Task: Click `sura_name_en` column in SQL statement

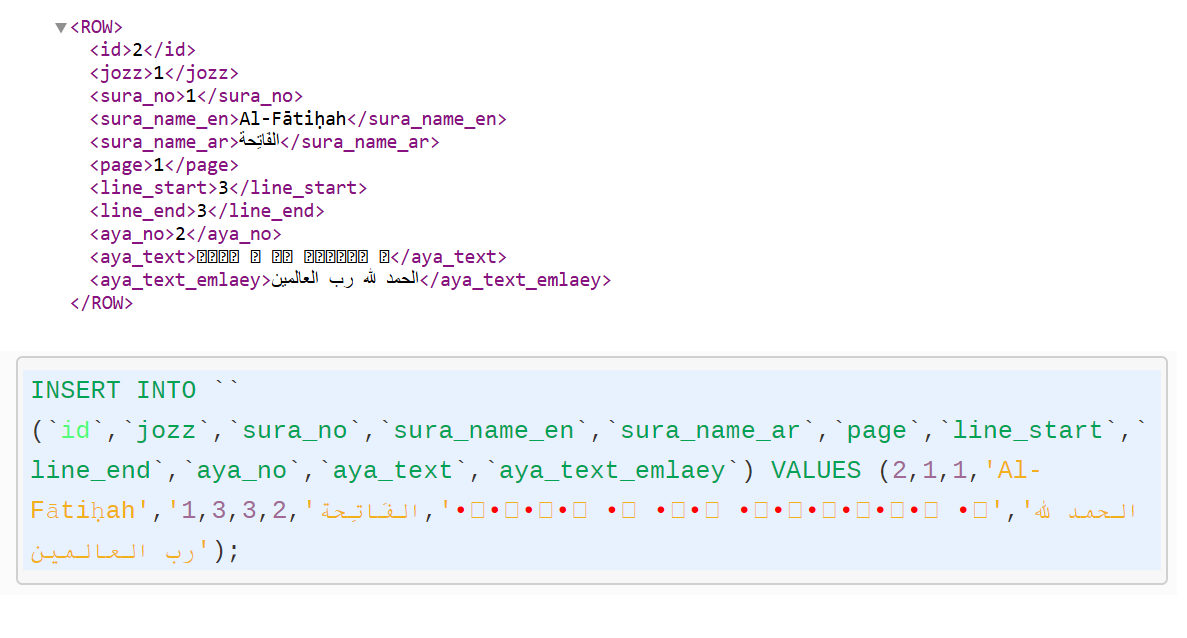Action: pyautogui.click(x=484, y=430)
